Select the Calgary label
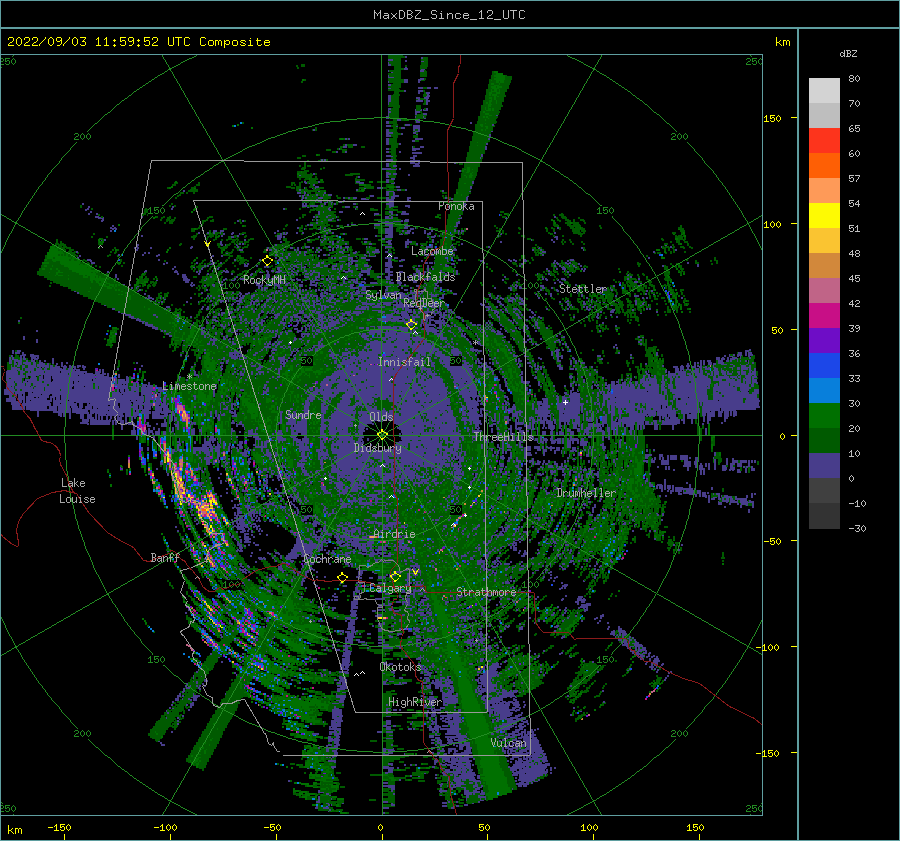 tap(390, 588)
